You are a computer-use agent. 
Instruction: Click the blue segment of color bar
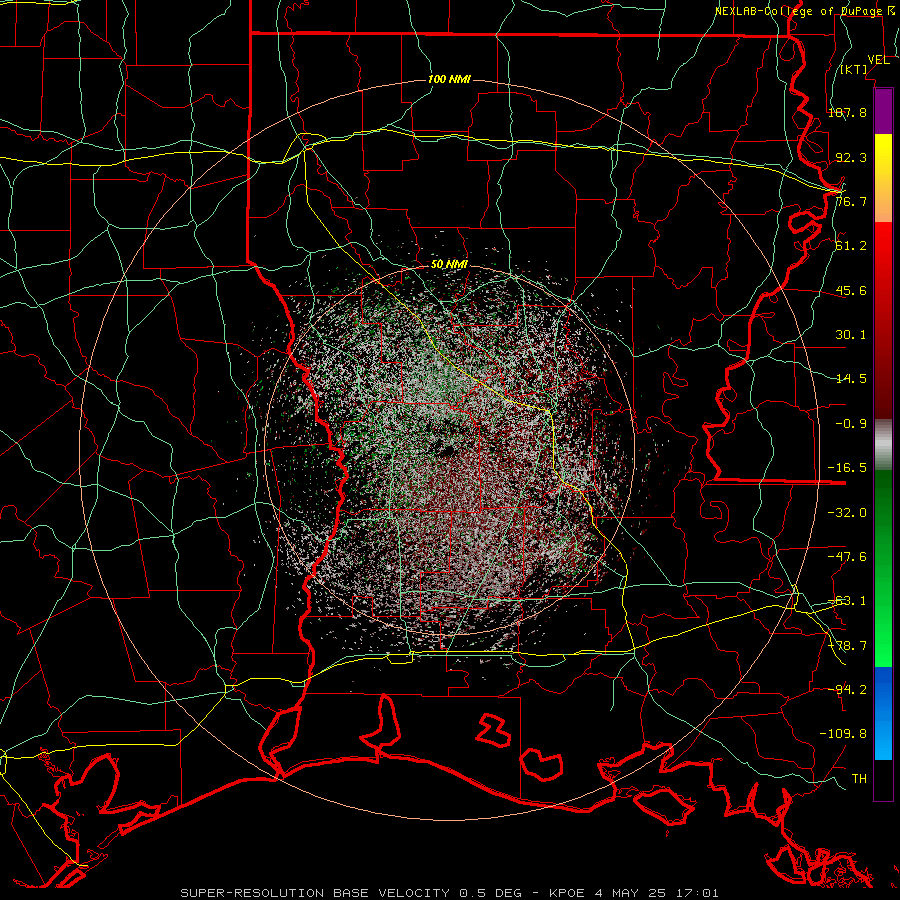[883, 713]
